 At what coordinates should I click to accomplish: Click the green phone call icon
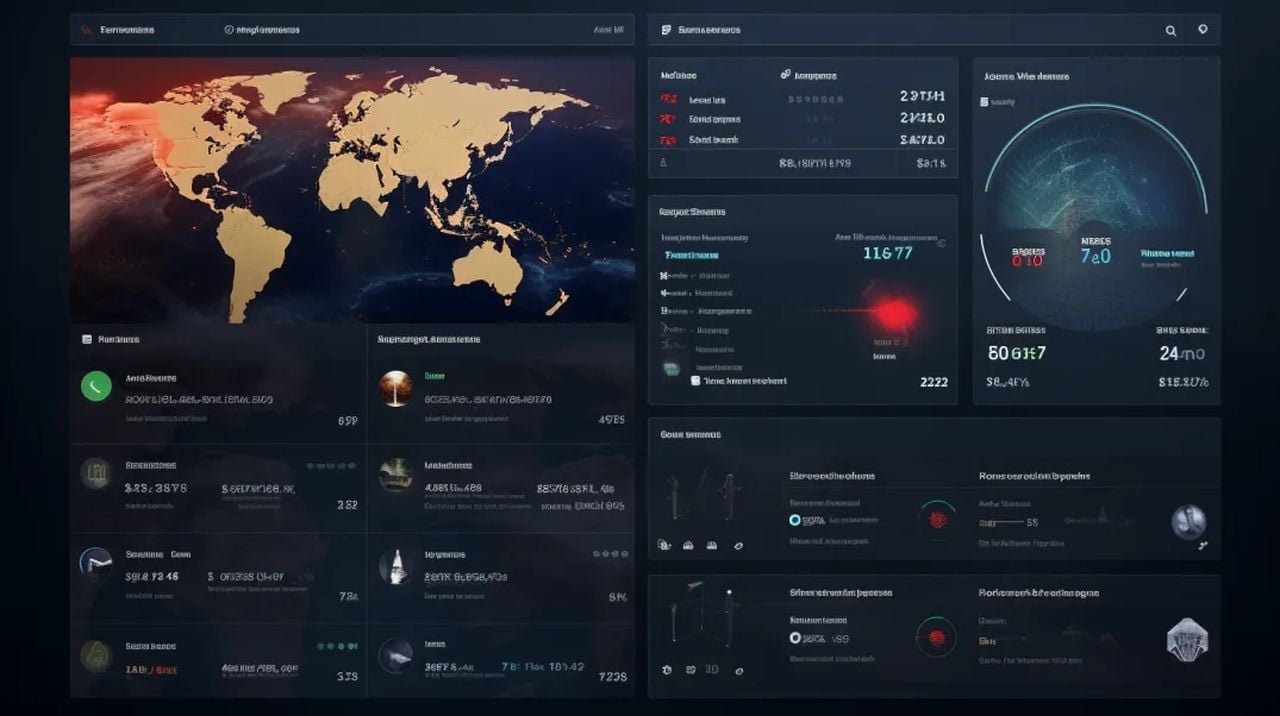pyautogui.click(x=96, y=386)
